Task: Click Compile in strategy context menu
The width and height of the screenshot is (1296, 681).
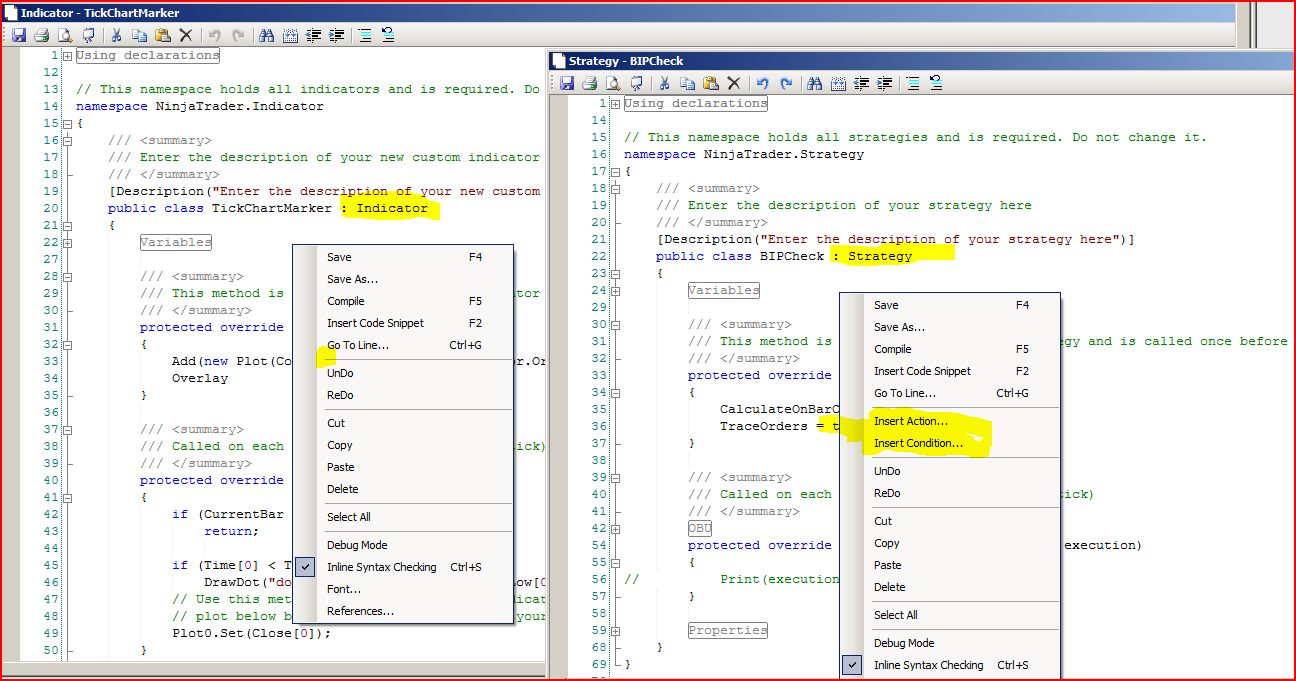Action: point(892,349)
